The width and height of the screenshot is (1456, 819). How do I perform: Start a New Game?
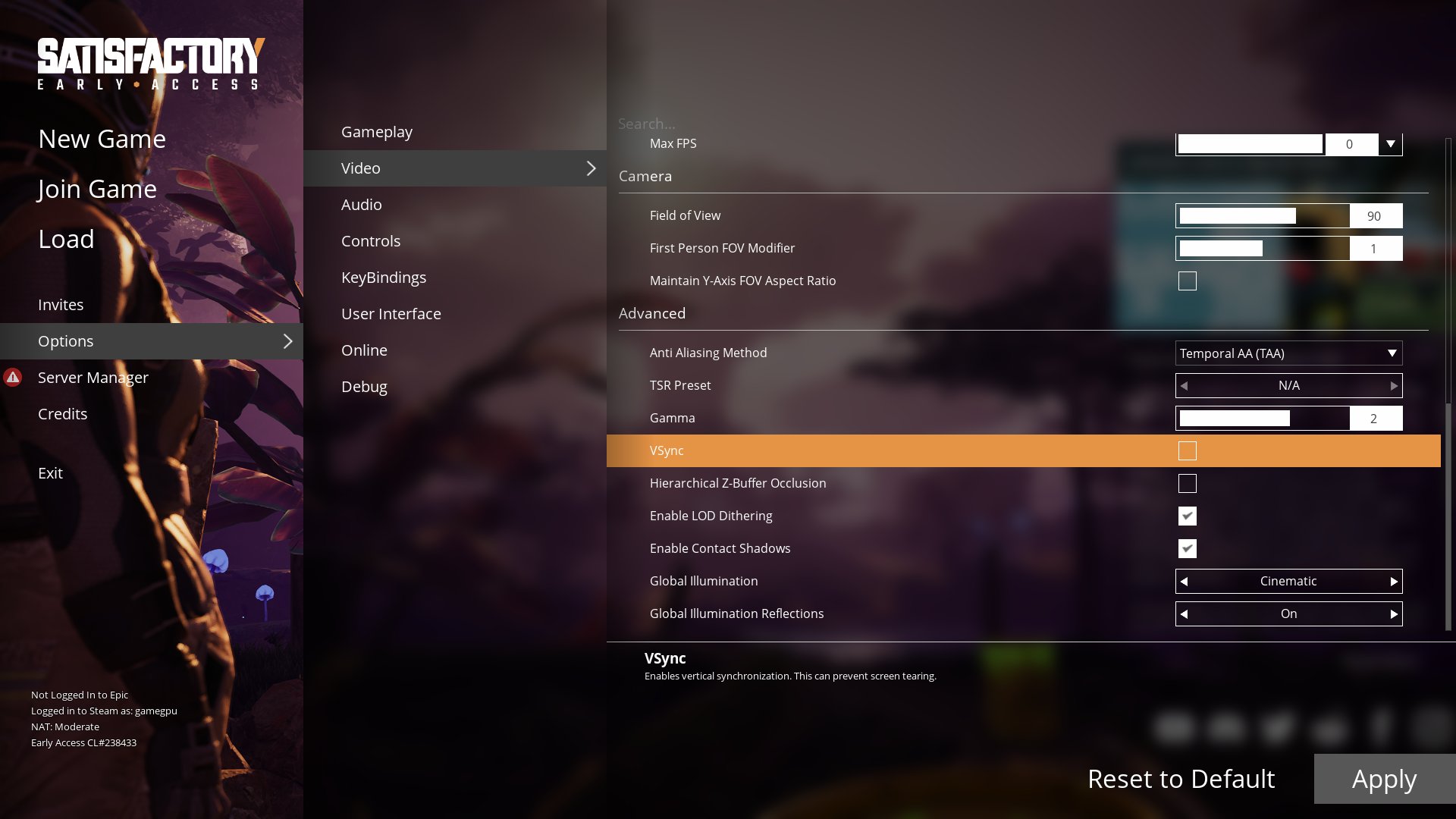coord(102,139)
